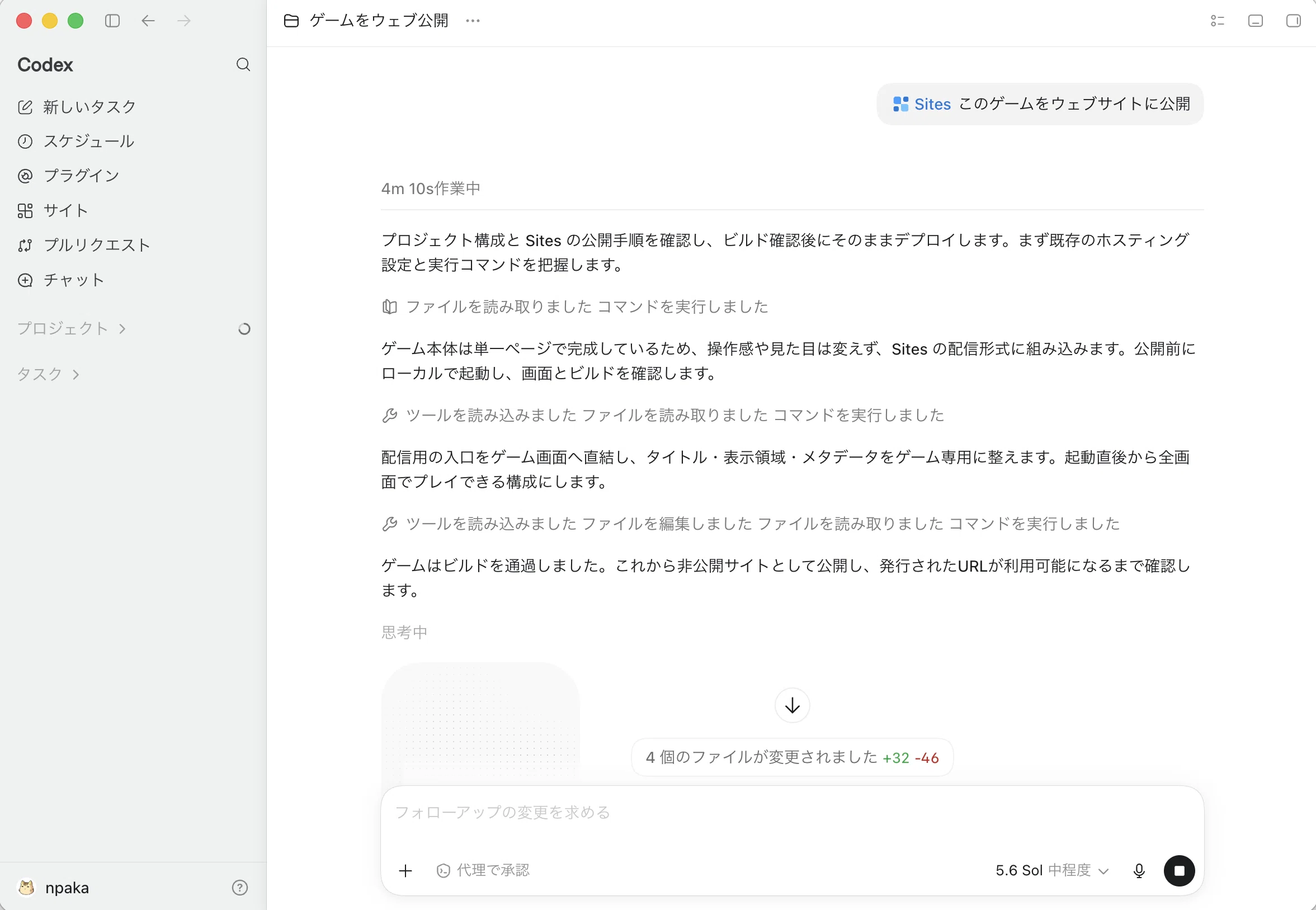Viewport: 1316px width, 910px height.
Task: Open search in the Codex sidebar
Action: tap(243, 64)
